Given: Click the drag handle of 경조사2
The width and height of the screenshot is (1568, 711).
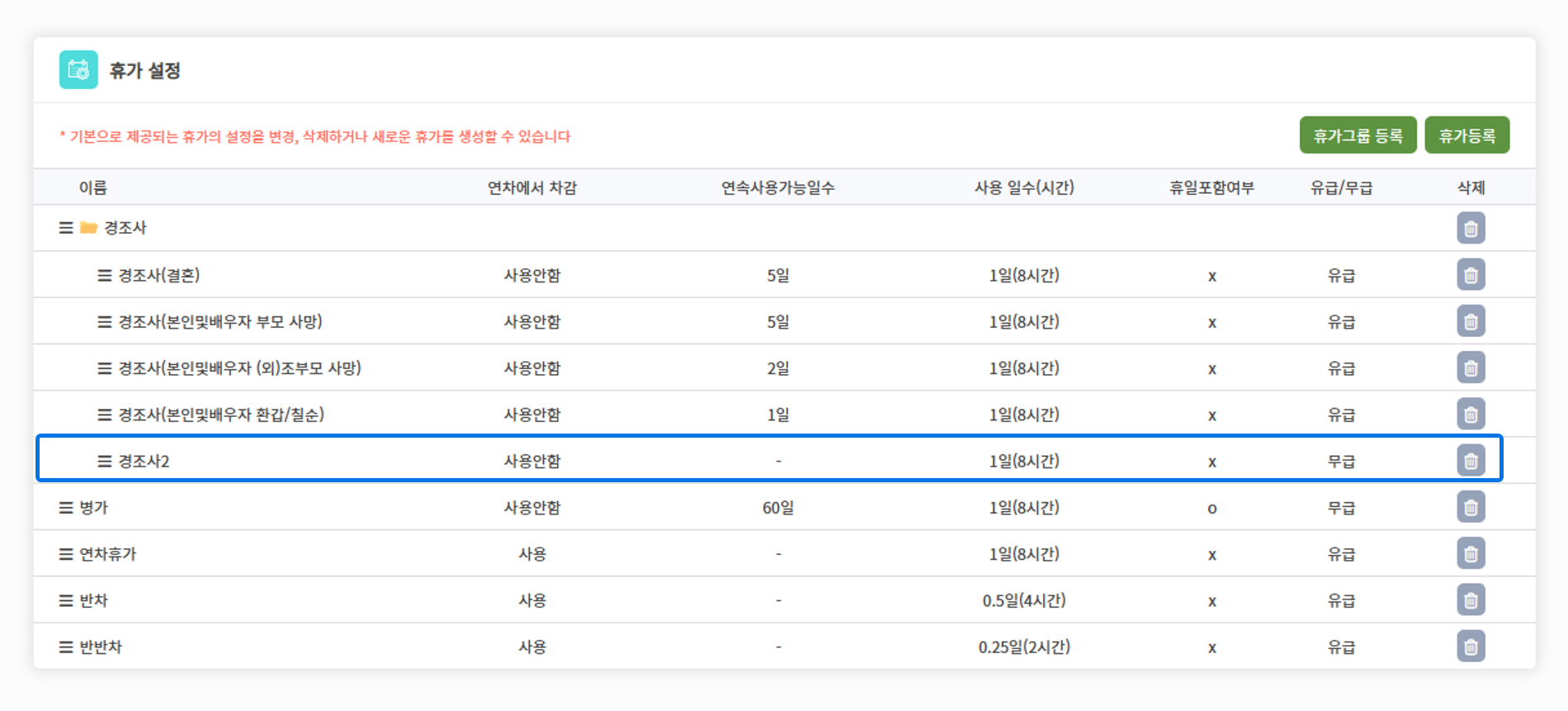Looking at the screenshot, I should 105,461.
